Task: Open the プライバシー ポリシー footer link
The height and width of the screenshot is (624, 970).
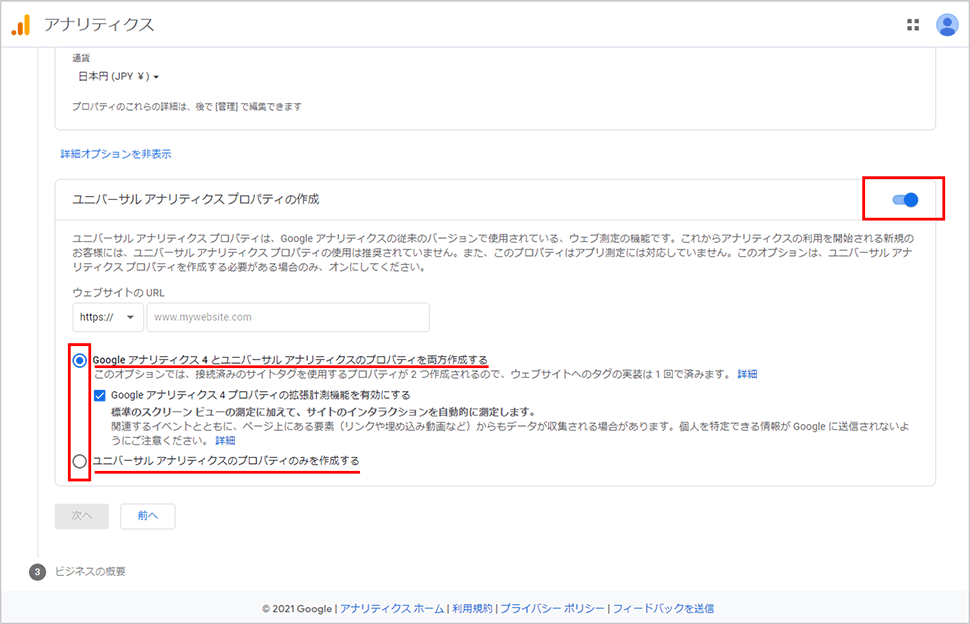Action: [552, 609]
